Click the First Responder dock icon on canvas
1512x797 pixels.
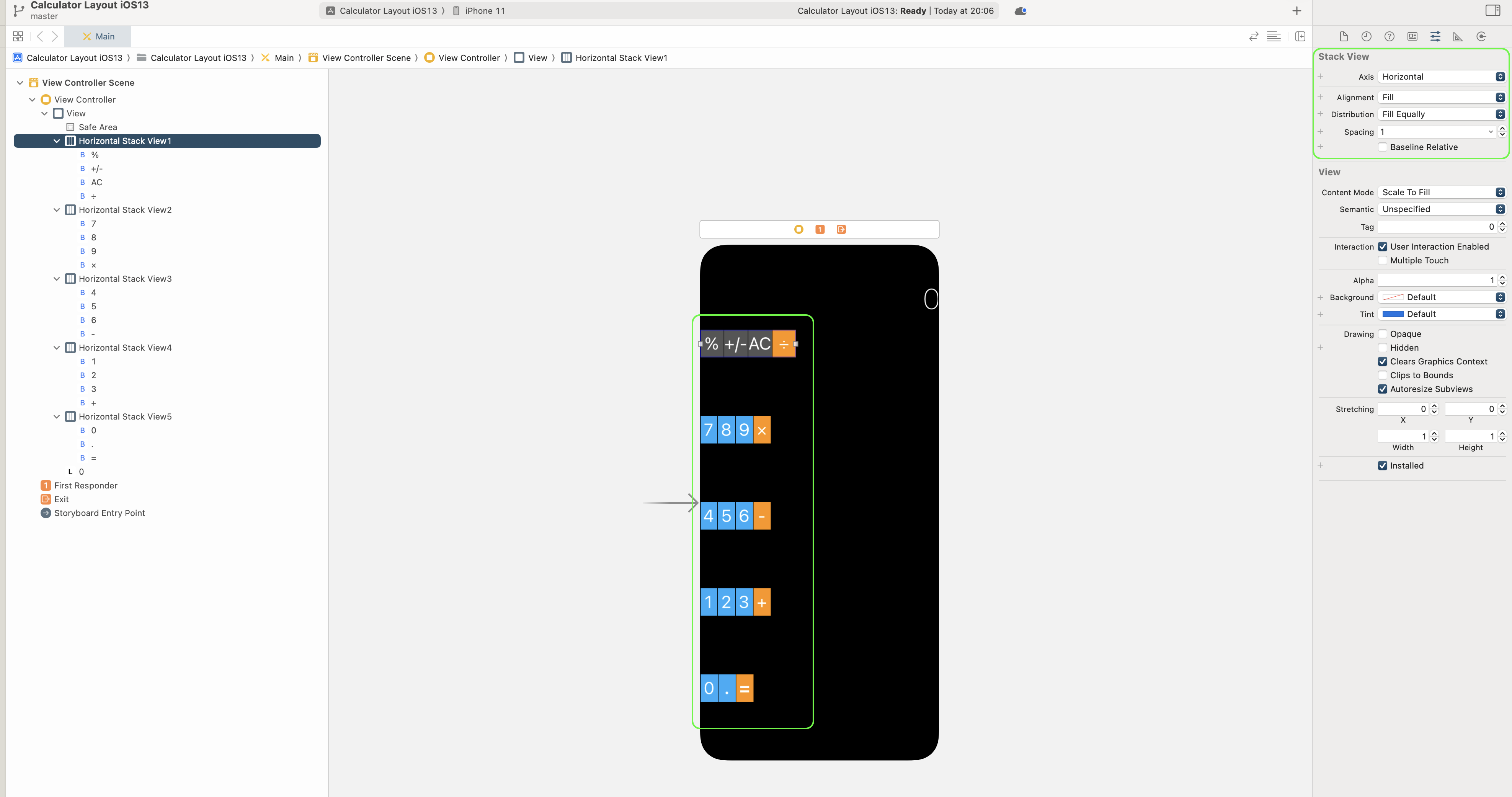(x=820, y=229)
